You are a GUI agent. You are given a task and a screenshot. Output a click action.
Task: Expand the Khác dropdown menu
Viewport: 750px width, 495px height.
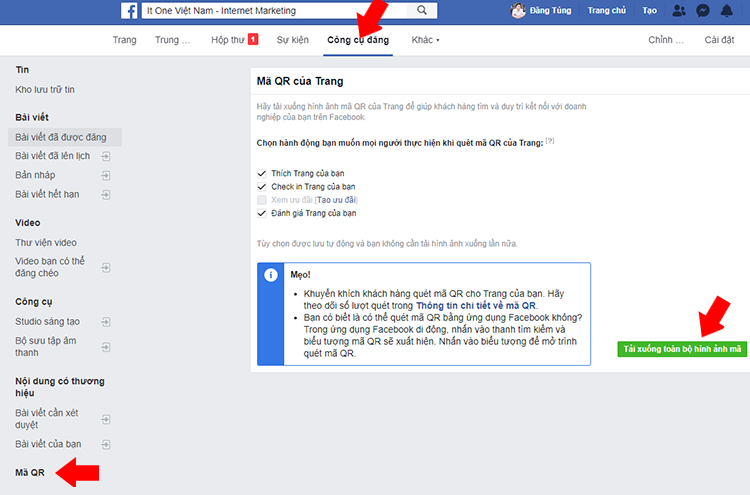click(425, 40)
